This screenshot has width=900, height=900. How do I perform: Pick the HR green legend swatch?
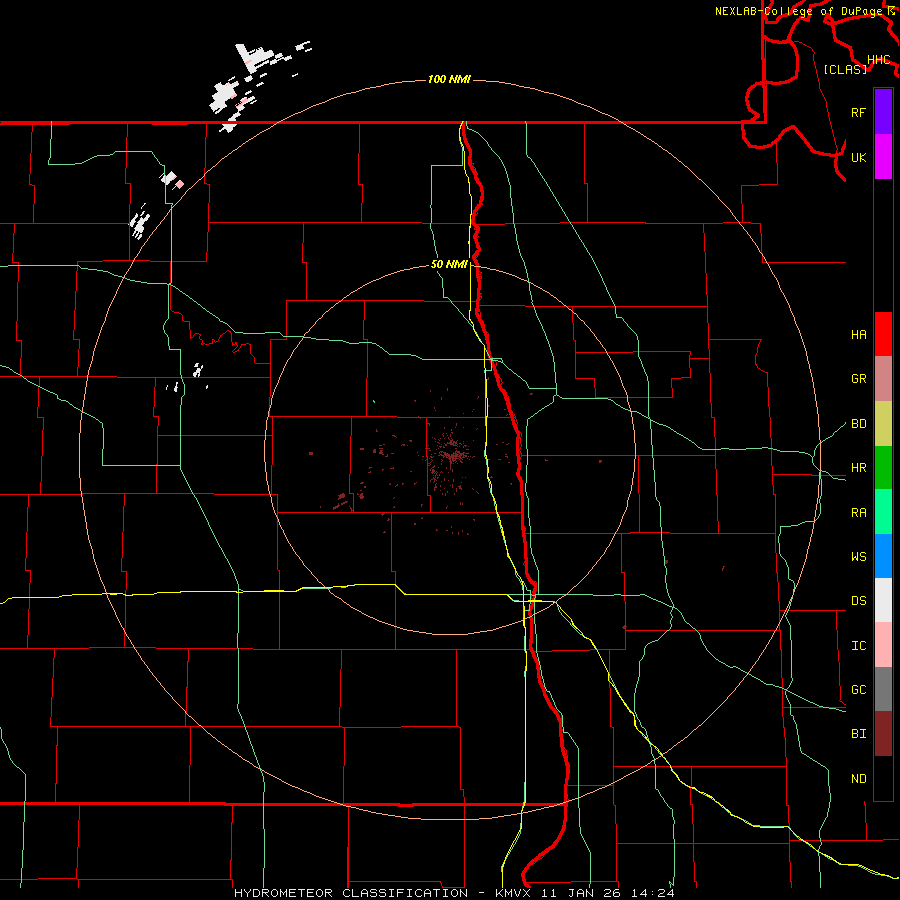883,468
